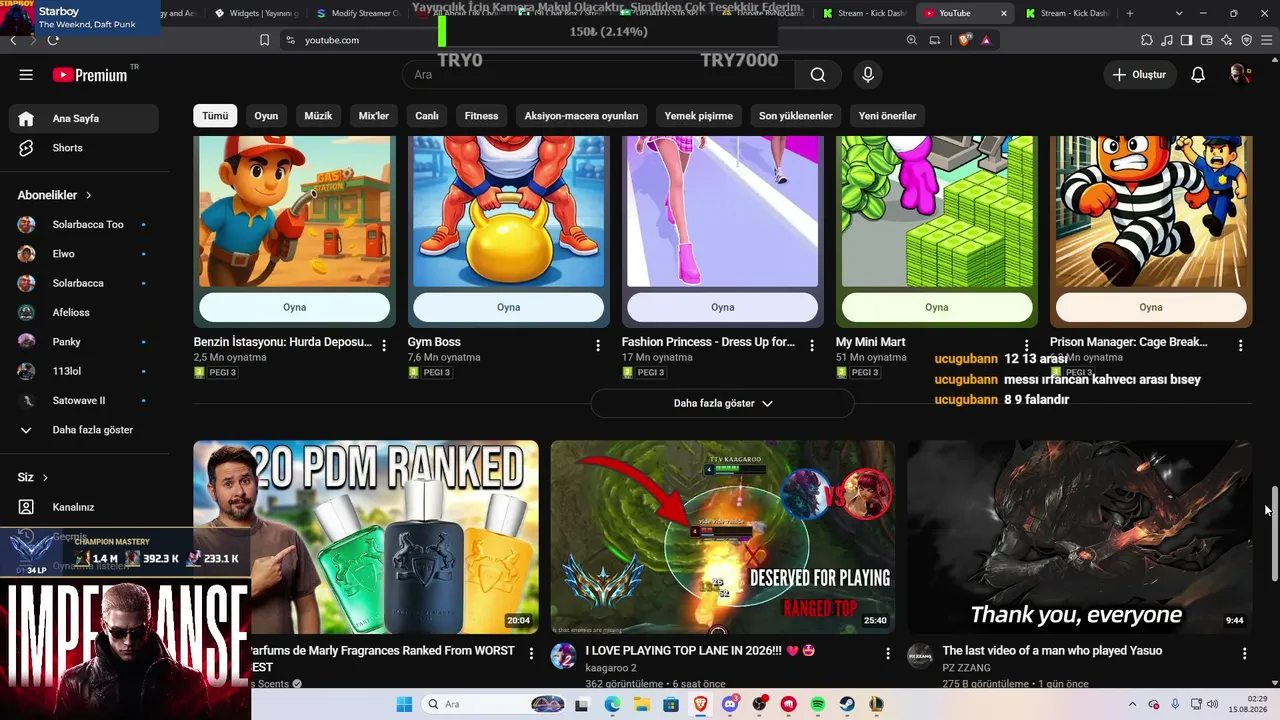Select the Müzik filter chip
This screenshot has height=720, width=1280.
coord(318,116)
